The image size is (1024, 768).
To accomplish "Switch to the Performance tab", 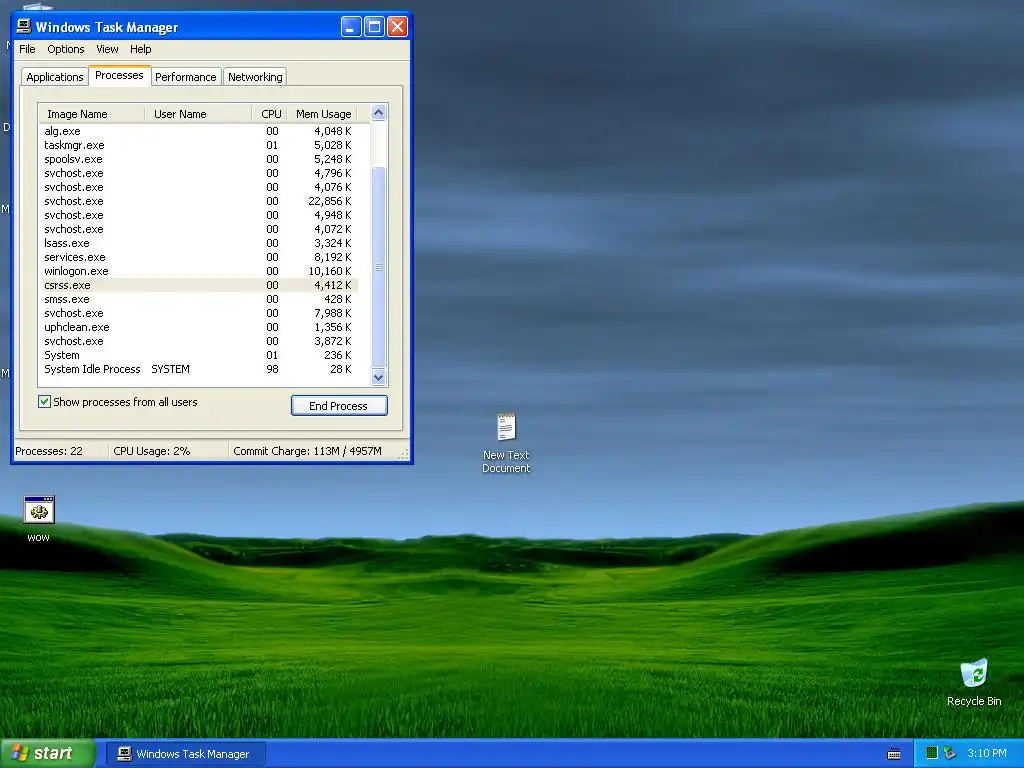I will point(185,77).
